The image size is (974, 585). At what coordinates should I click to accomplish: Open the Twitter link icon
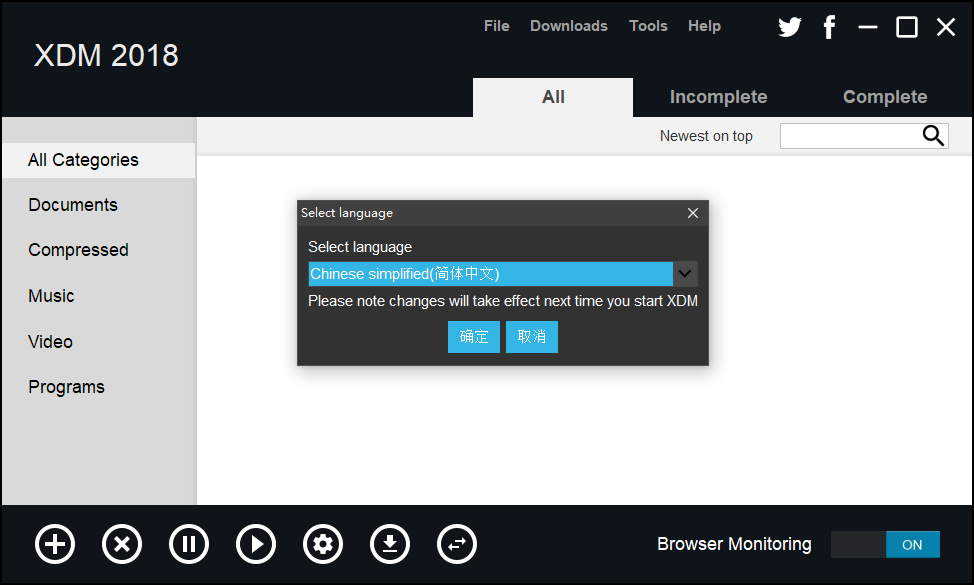pos(790,27)
